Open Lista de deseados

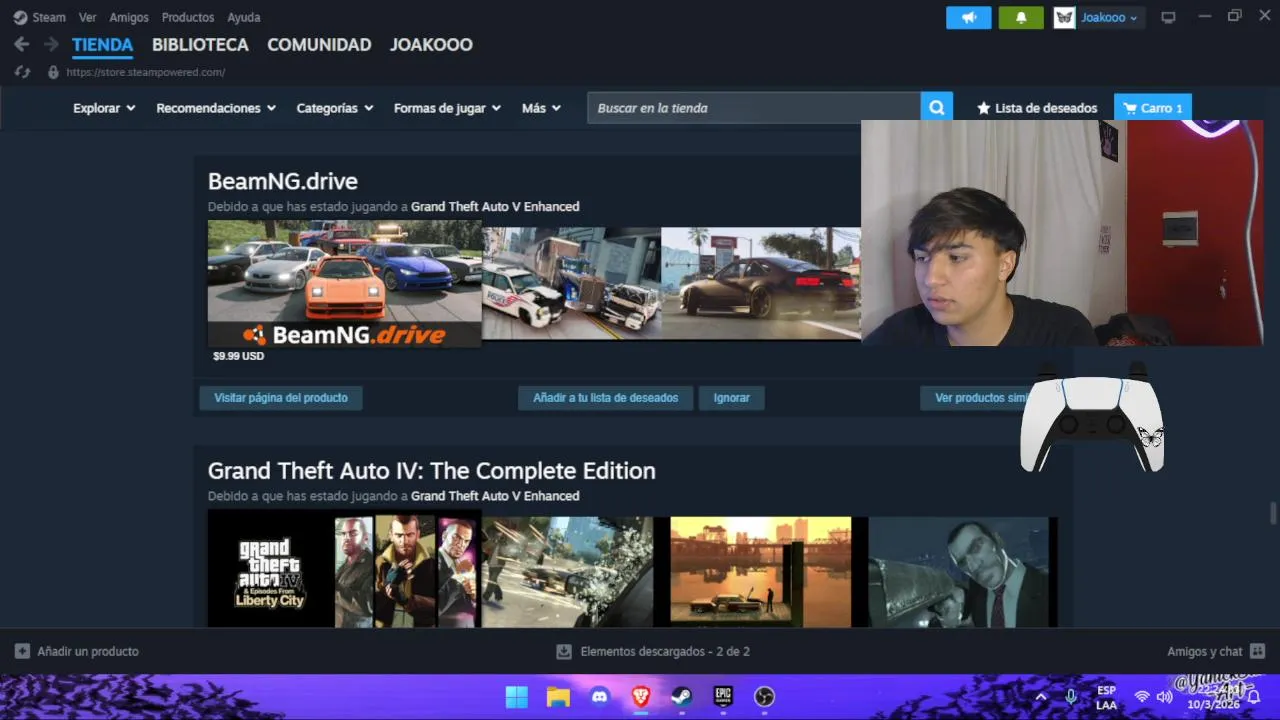click(x=1037, y=108)
